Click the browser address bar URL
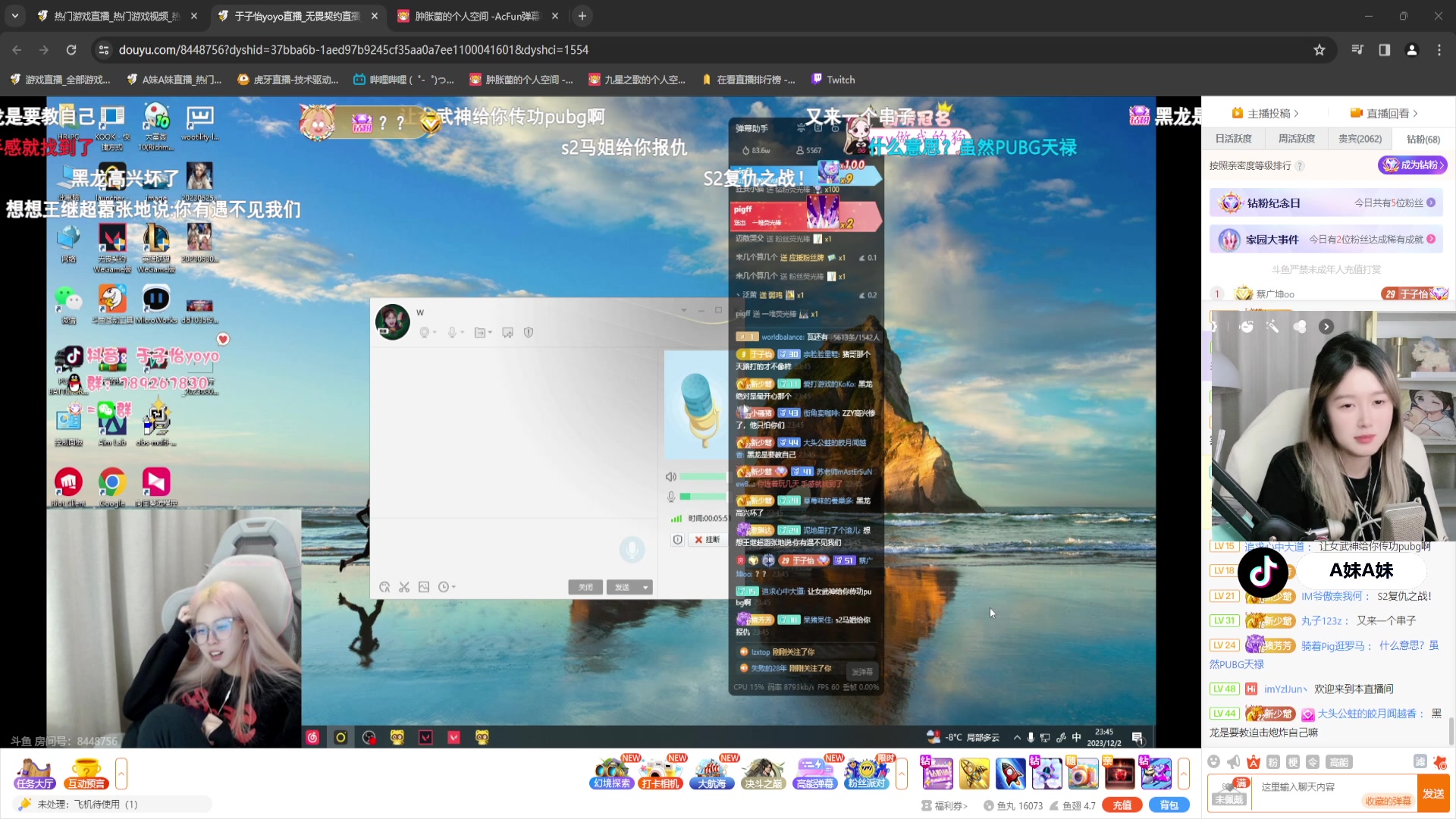The image size is (1456, 819). pyautogui.click(x=353, y=50)
